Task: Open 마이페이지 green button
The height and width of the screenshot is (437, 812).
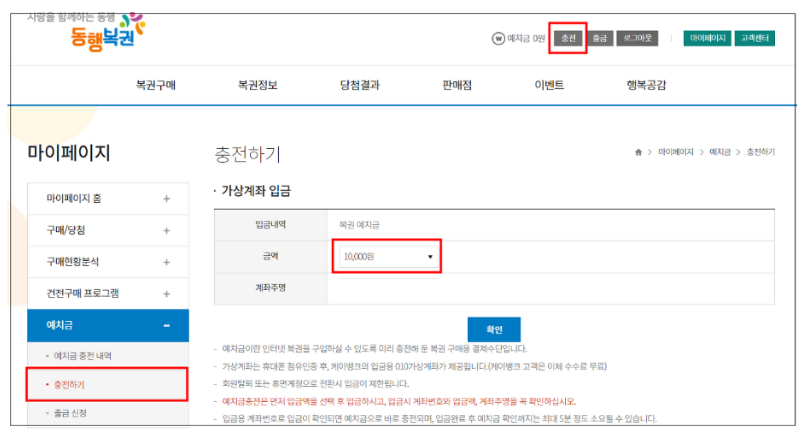Action: coord(707,38)
